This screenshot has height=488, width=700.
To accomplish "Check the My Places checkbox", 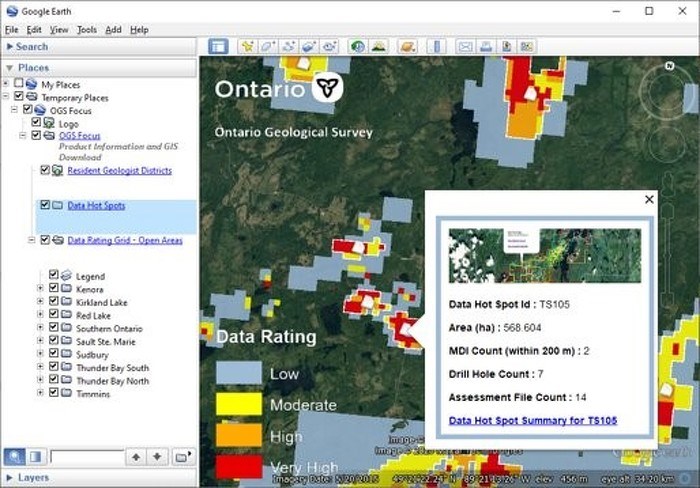I will coord(18,83).
